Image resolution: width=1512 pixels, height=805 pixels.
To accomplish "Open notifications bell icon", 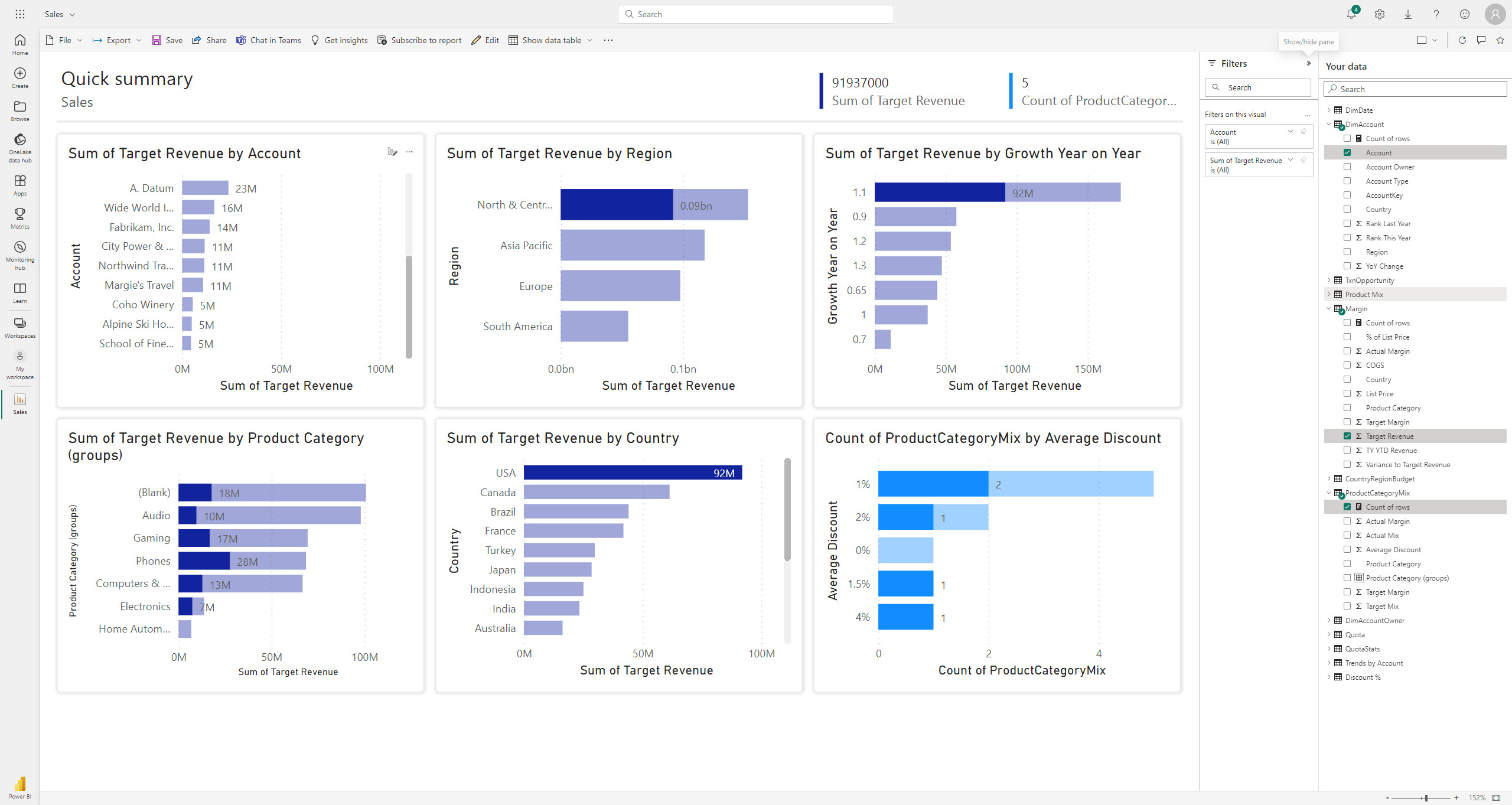I will (1351, 14).
